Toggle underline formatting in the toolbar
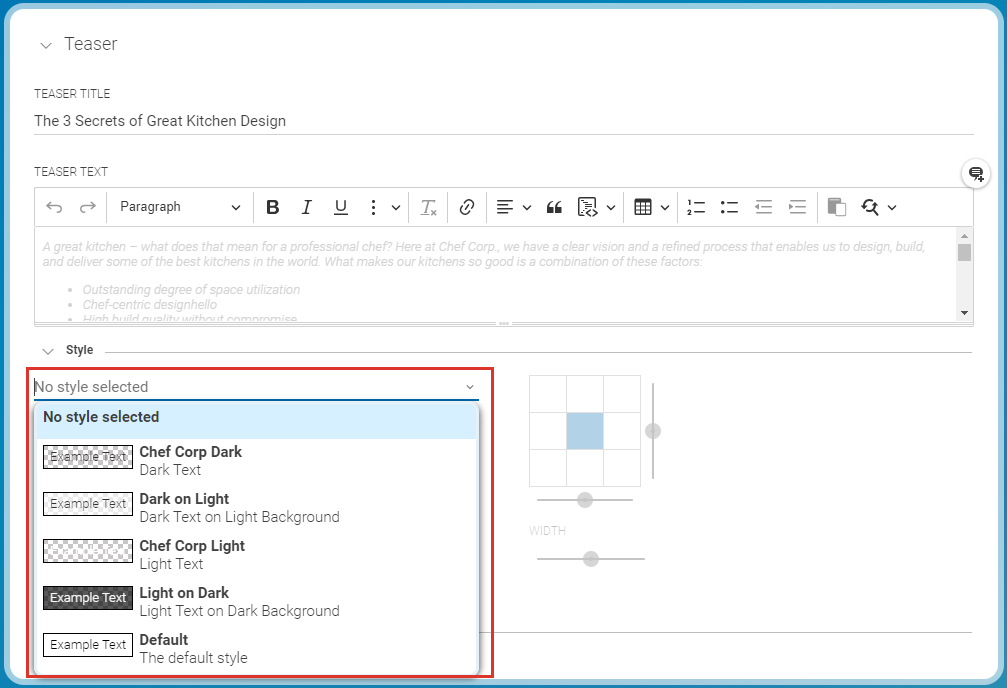Screen dimensions: 1007x688 pos(341,207)
